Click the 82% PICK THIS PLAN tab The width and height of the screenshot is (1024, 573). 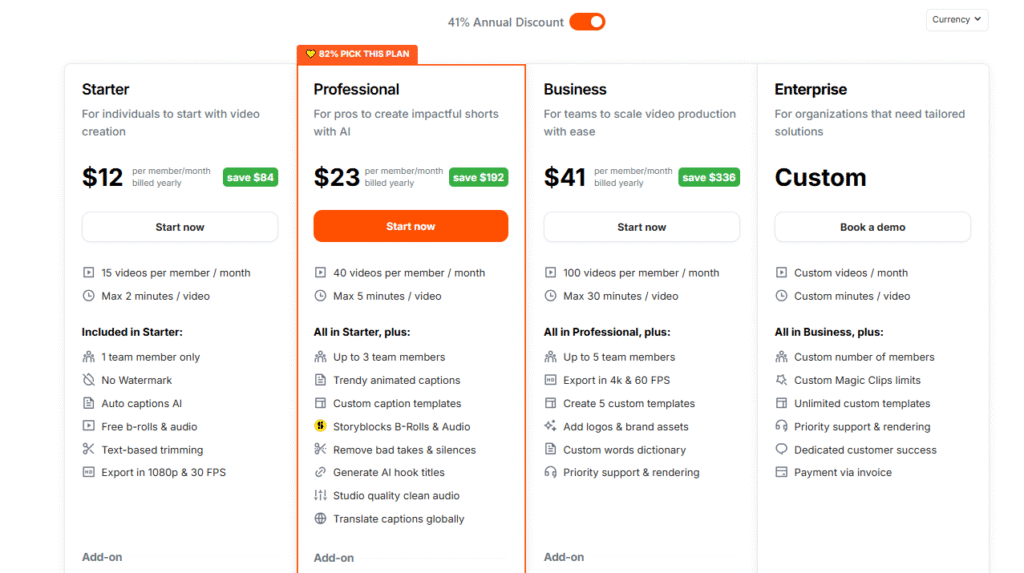tap(357, 54)
